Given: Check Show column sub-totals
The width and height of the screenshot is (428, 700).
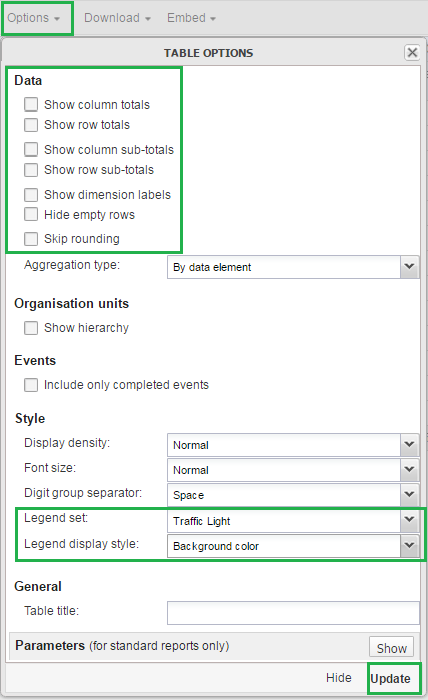Looking at the screenshot, I should [31, 150].
